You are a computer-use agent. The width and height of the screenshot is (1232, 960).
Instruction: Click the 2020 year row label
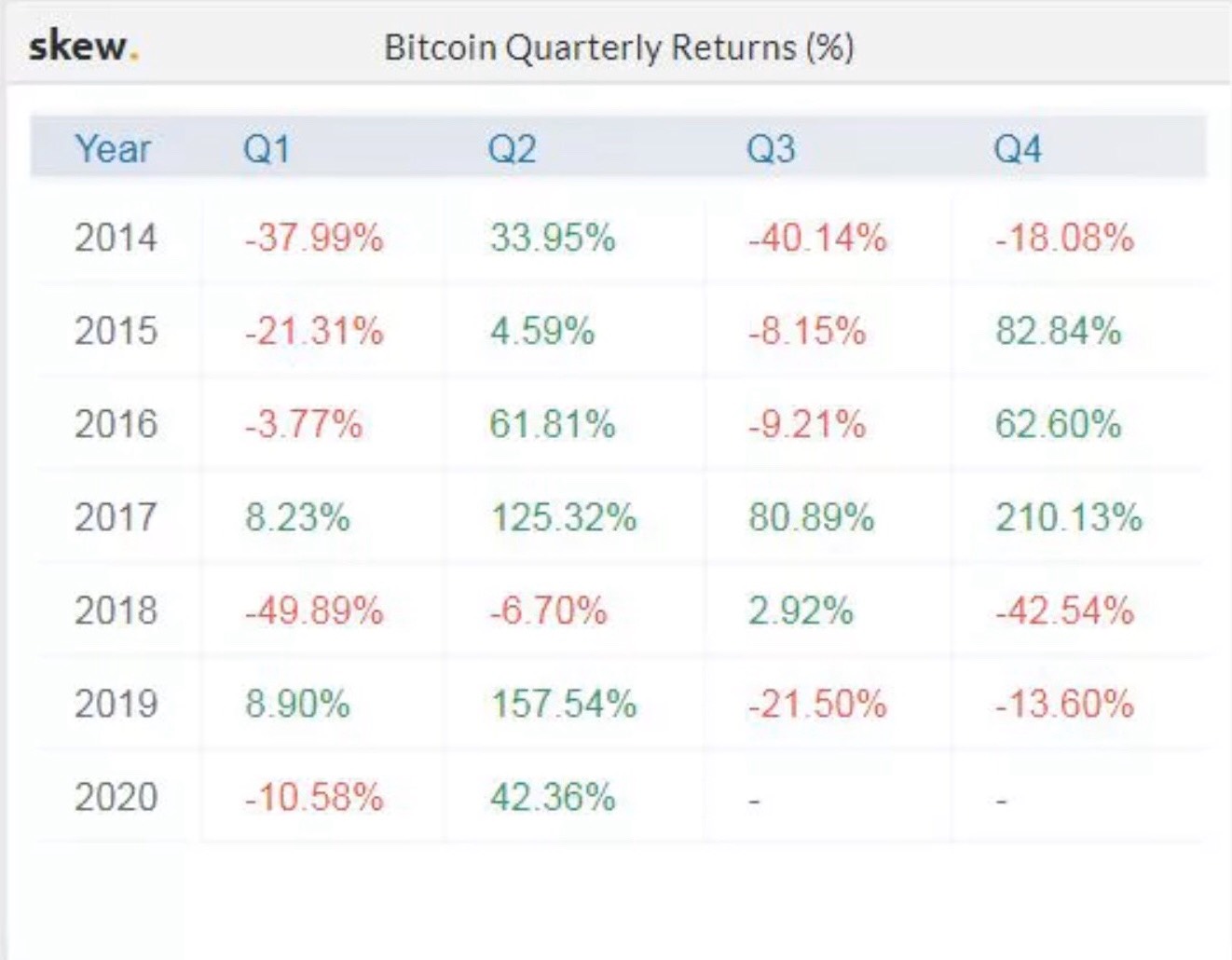tap(116, 798)
